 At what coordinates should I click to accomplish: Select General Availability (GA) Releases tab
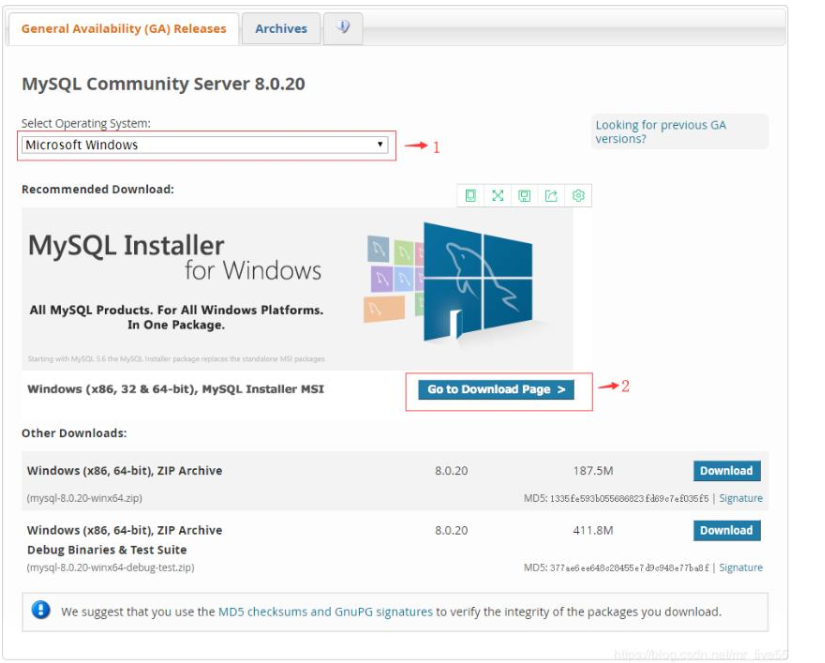point(124,28)
